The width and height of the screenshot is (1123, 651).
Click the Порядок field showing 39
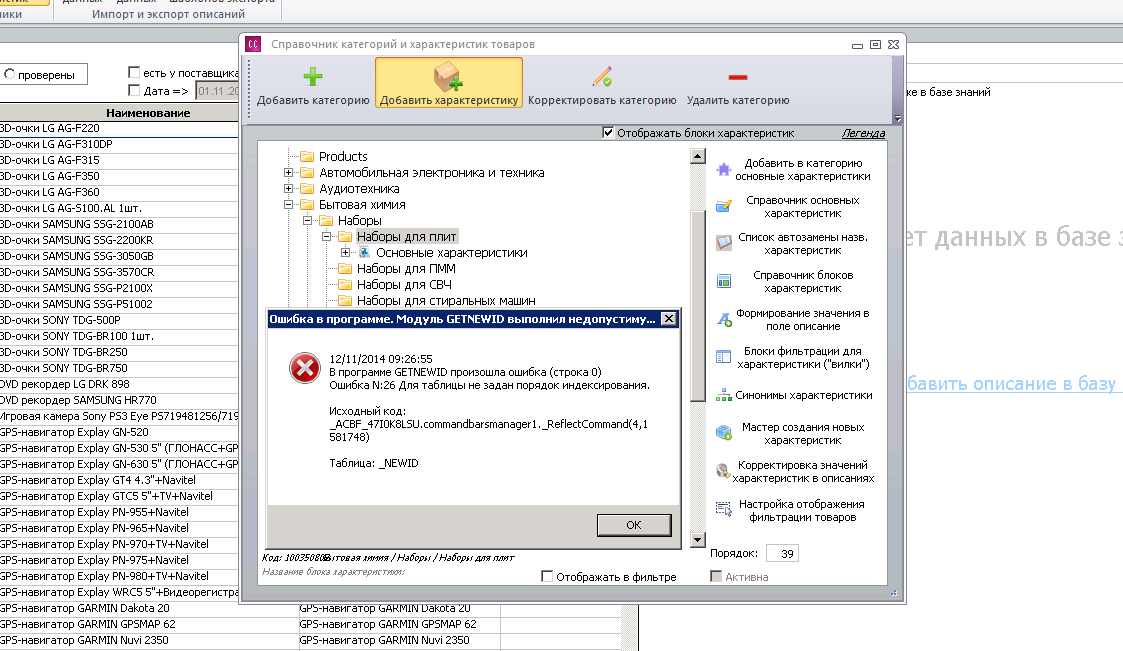click(782, 554)
